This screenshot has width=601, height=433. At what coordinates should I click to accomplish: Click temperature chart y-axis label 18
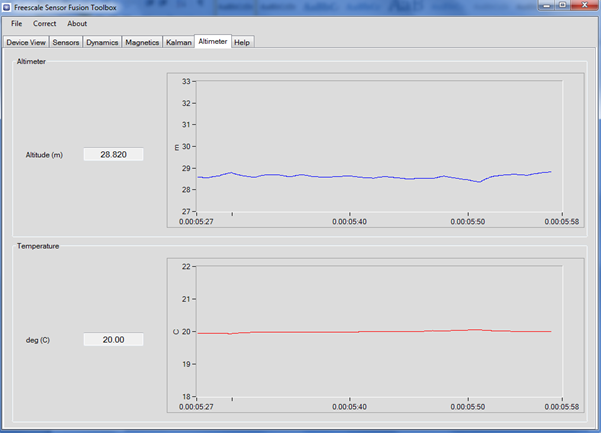186,397
